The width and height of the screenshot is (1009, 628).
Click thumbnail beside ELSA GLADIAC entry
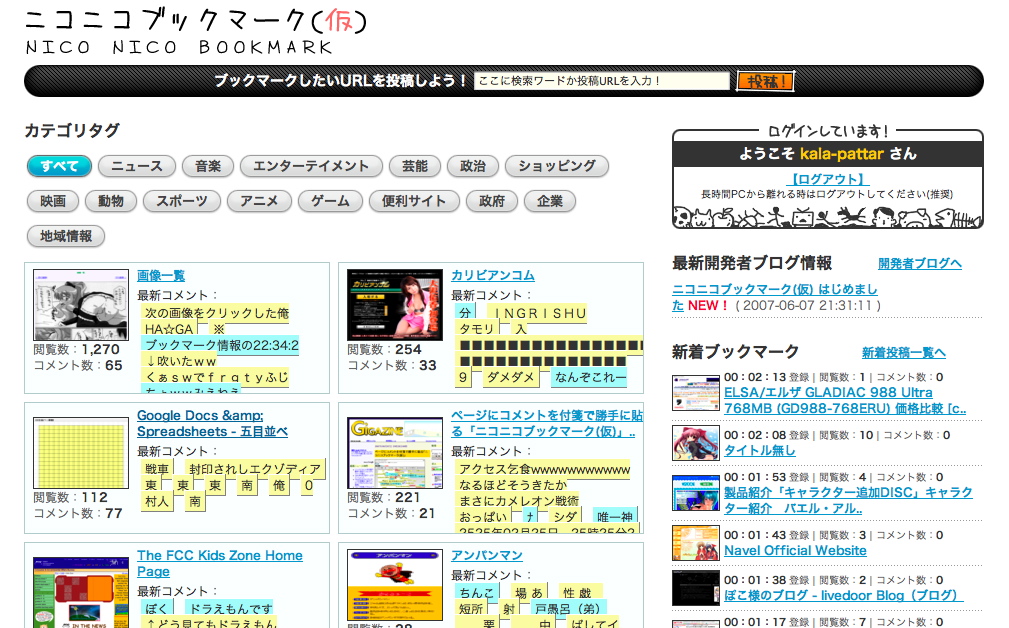696,392
